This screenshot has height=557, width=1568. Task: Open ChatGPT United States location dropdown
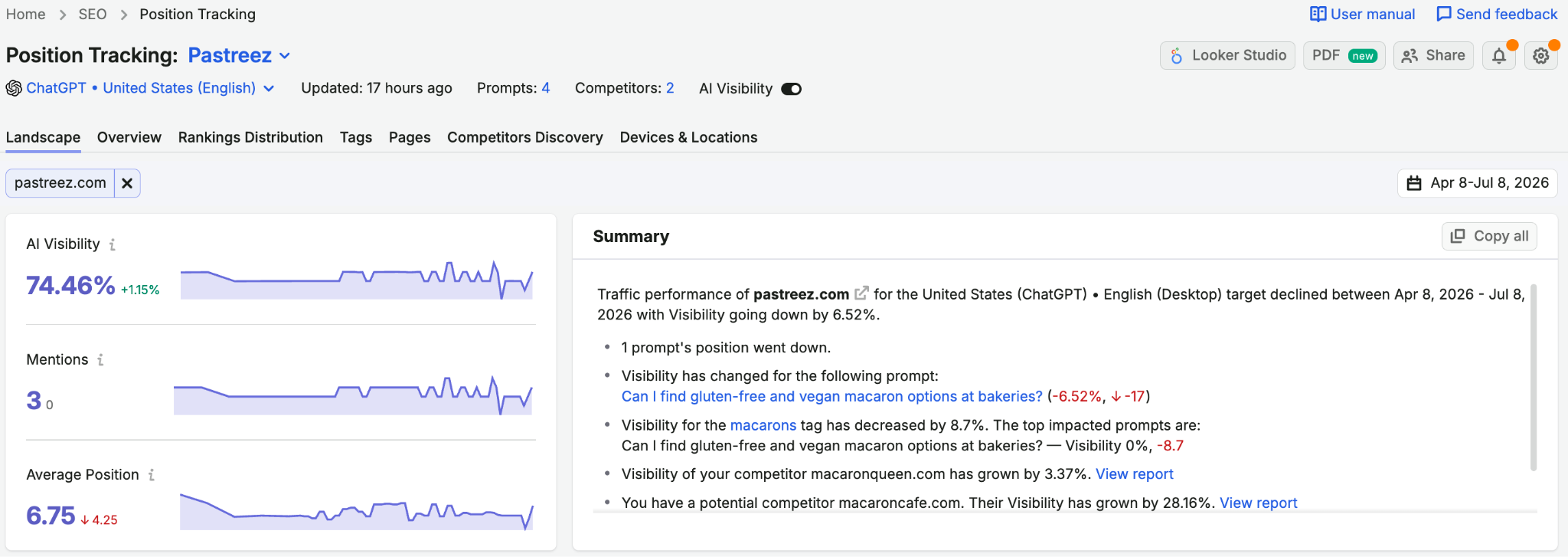click(141, 88)
